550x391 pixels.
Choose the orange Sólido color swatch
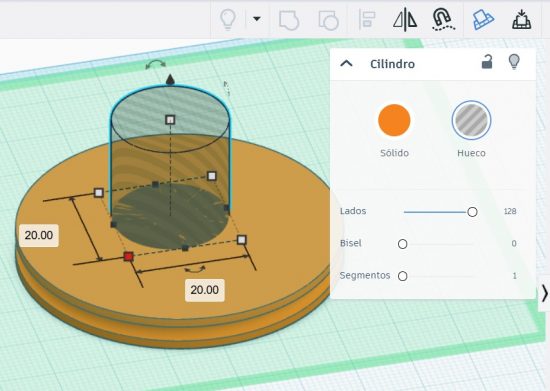click(x=394, y=120)
